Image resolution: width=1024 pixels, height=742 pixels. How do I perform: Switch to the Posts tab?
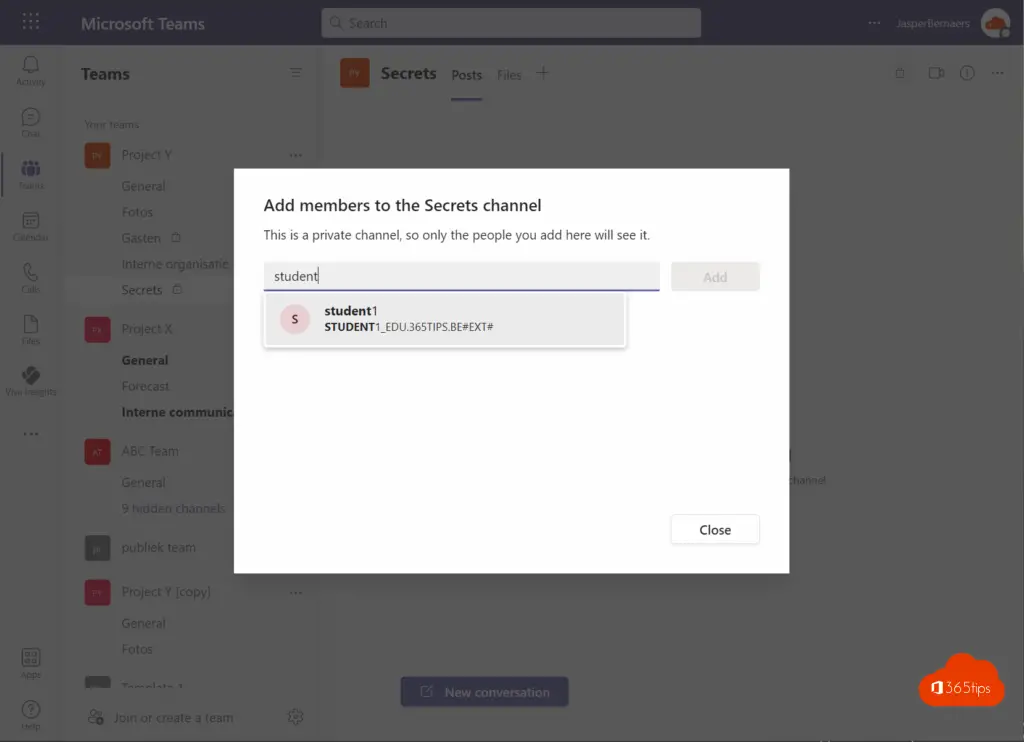coord(466,75)
